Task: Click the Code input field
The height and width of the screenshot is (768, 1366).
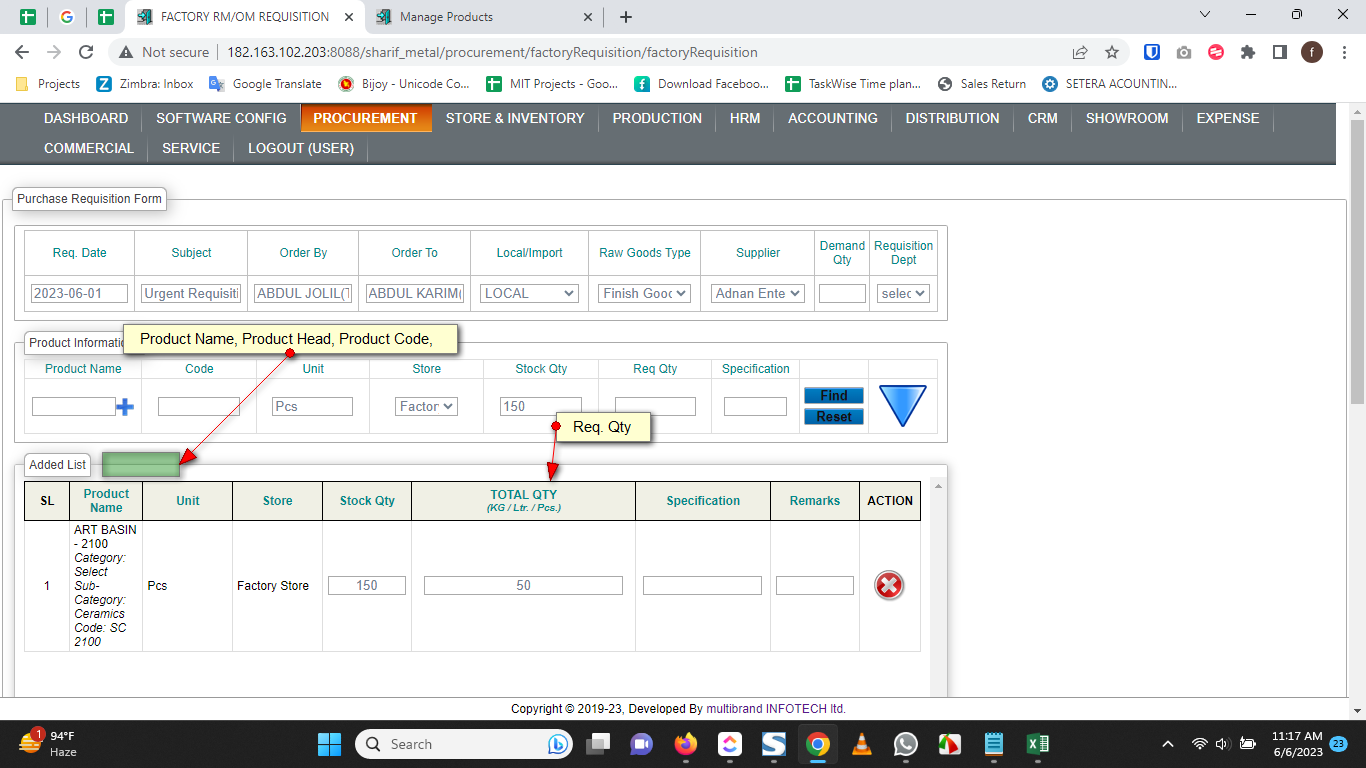Action: [199, 406]
